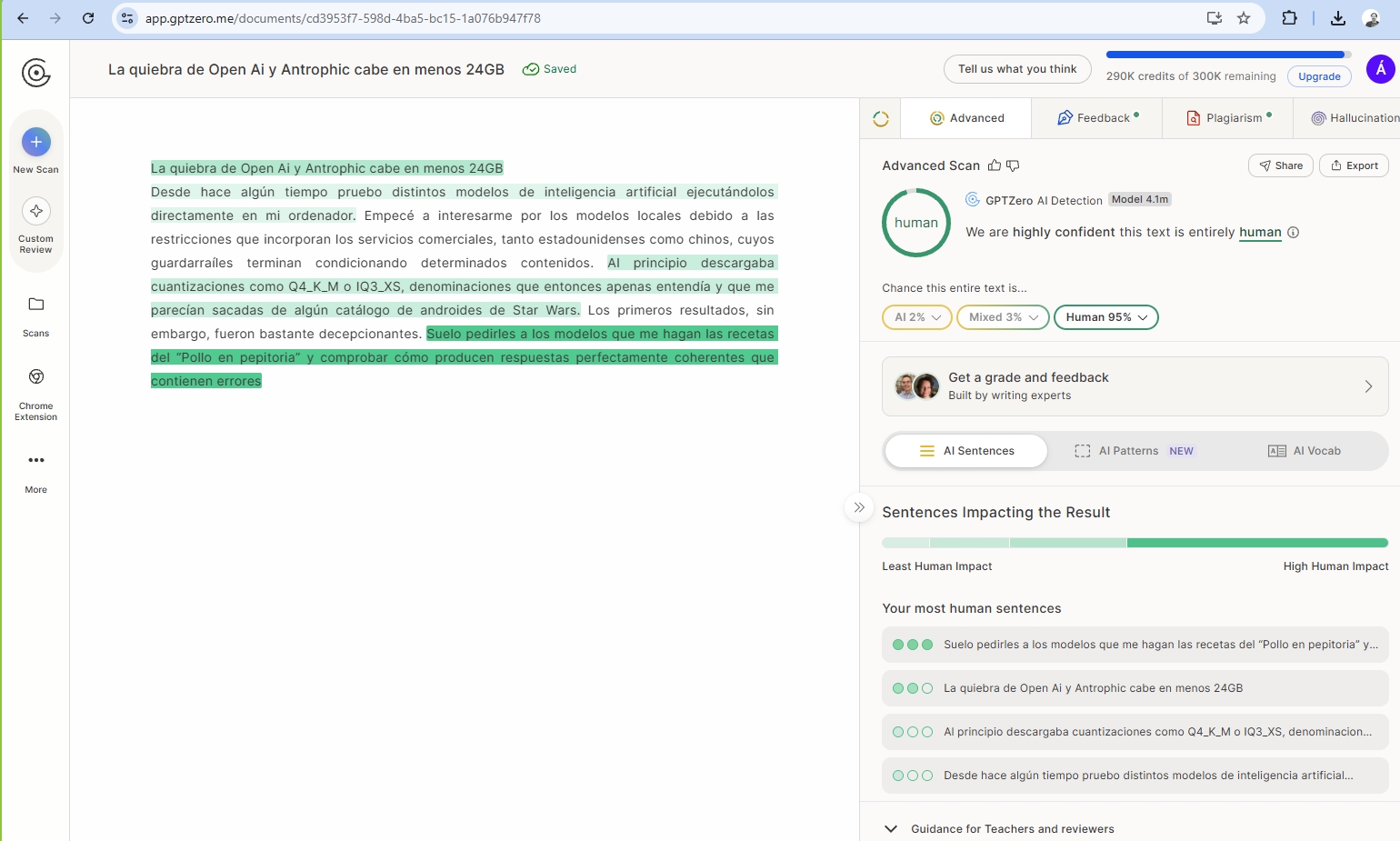
Task: Click the credits remaining progress bar
Action: point(1228,55)
